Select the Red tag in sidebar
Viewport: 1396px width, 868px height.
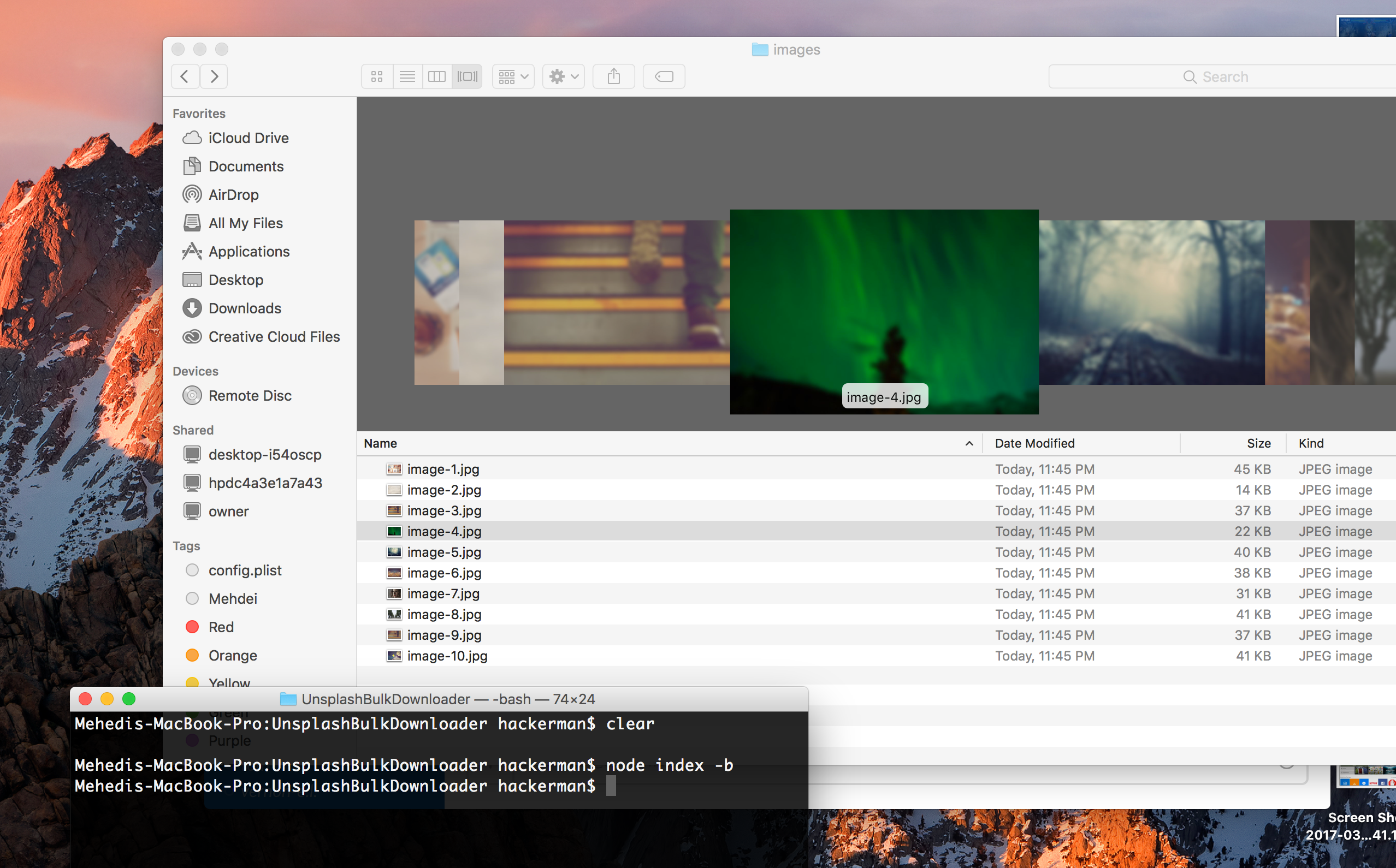point(221,627)
